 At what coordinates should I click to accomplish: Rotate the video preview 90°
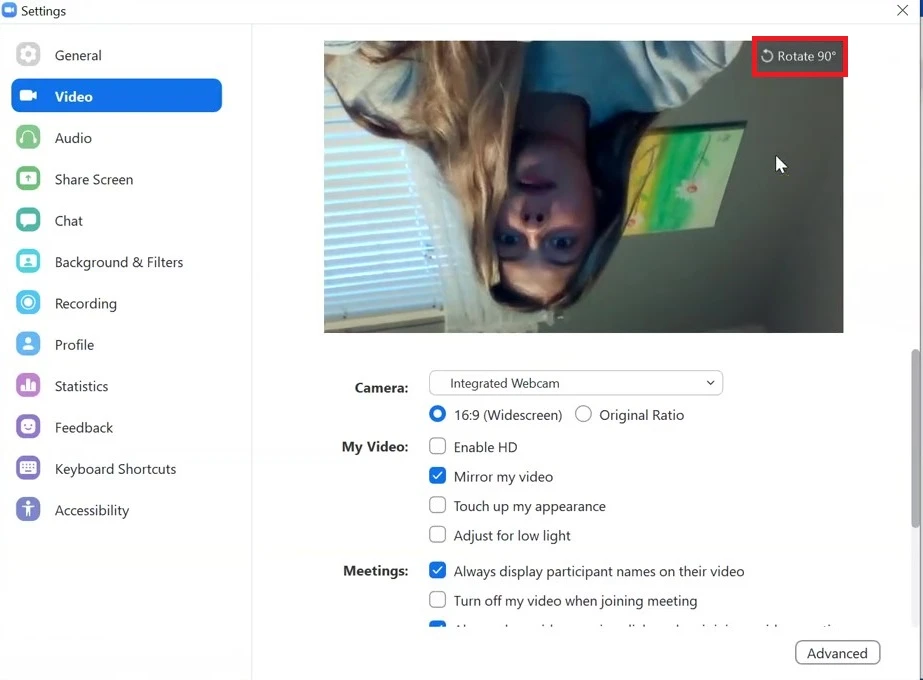click(799, 56)
